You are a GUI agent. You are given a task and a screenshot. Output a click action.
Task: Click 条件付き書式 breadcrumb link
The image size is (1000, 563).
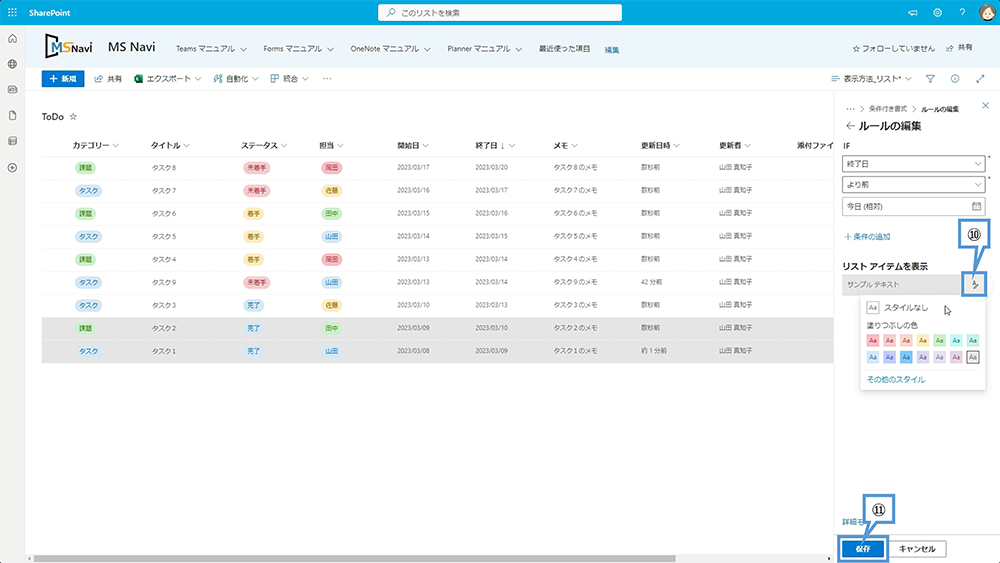click(888, 109)
